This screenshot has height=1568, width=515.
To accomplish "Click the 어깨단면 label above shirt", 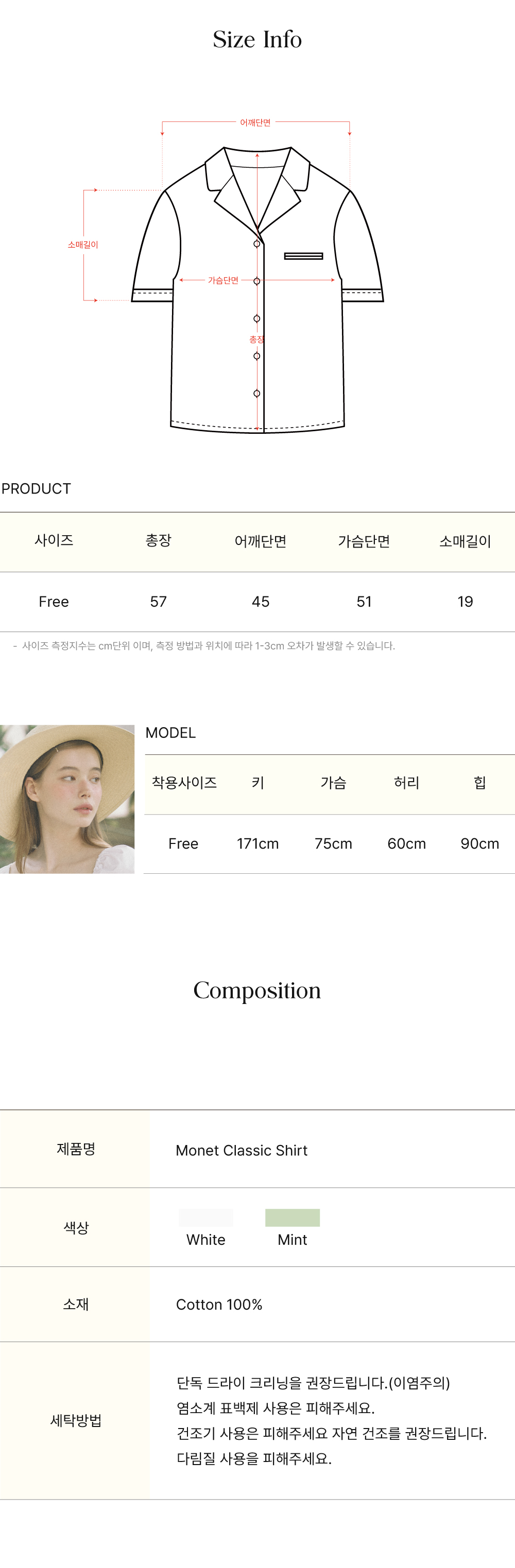I will pyautogui.click(x=255, y=123).
